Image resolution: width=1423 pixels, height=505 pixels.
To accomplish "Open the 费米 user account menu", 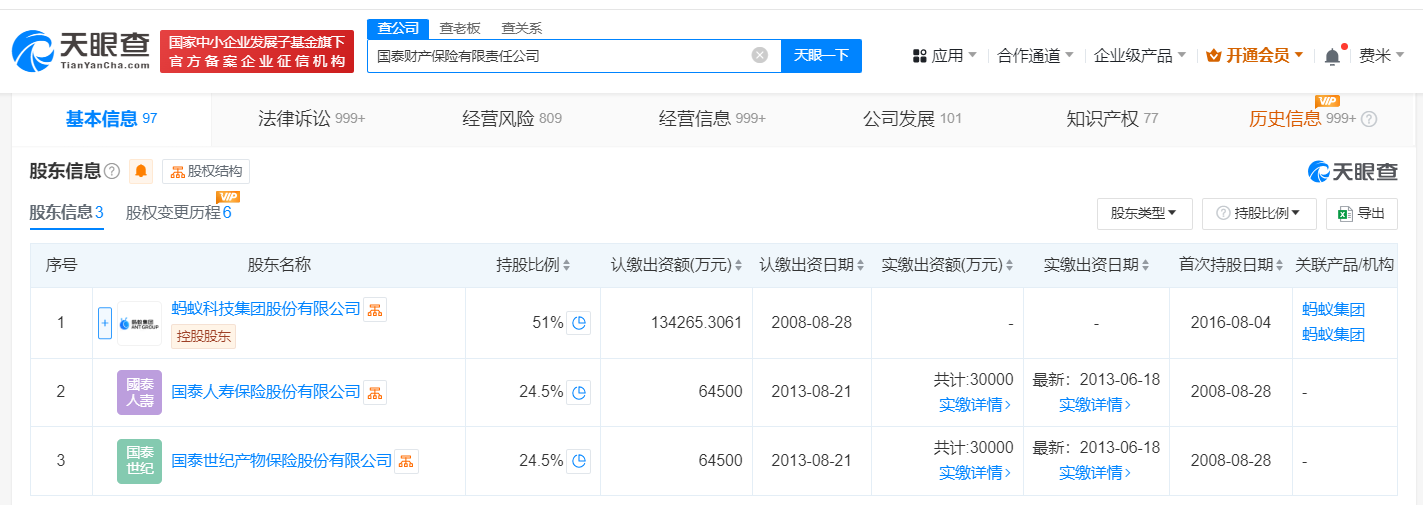I will 1381,56.
